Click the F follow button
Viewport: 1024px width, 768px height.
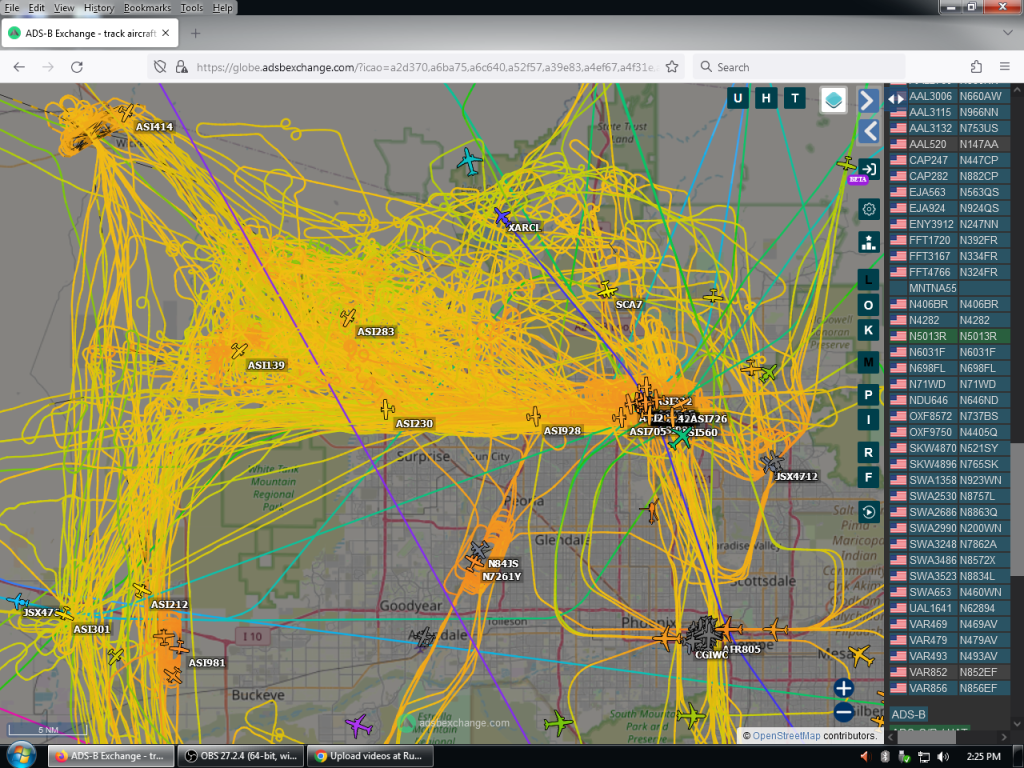pos(868,477)
